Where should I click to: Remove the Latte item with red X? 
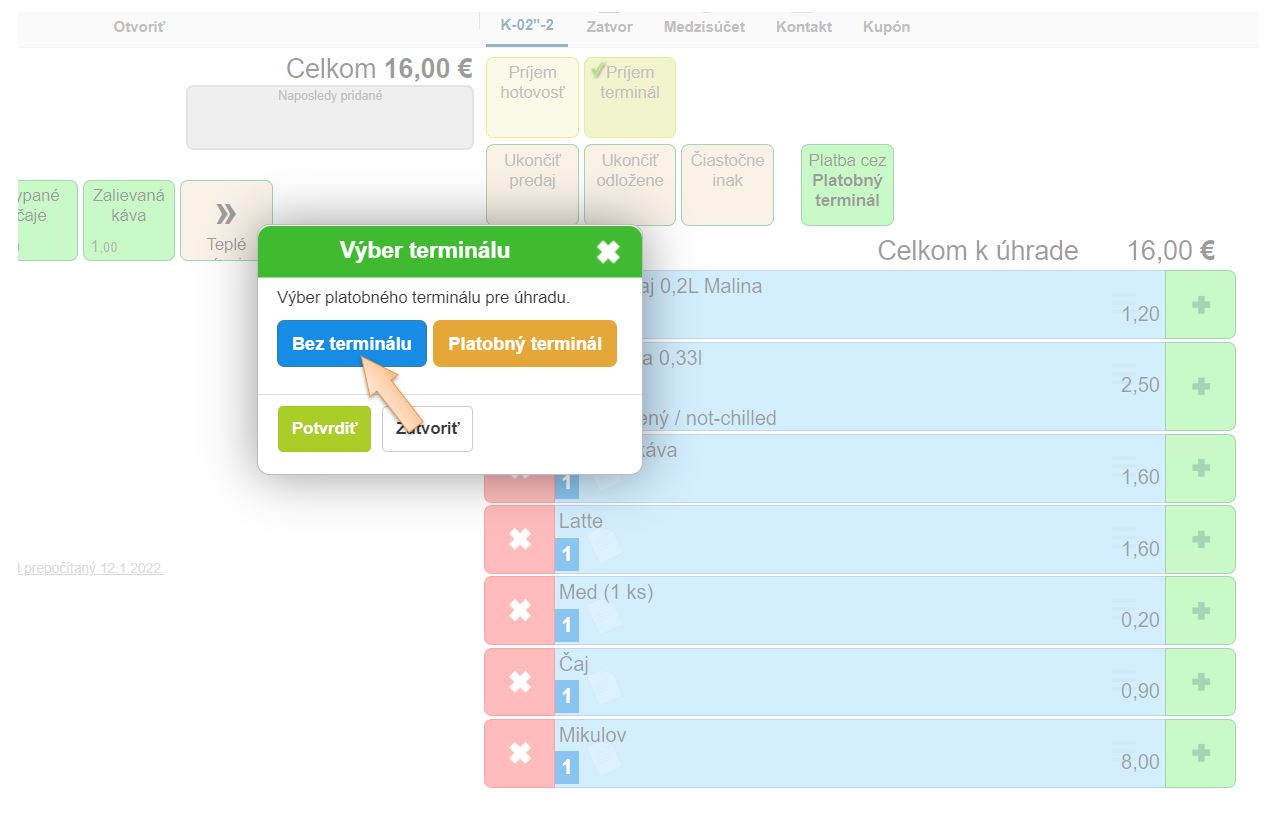pos(519,539)
